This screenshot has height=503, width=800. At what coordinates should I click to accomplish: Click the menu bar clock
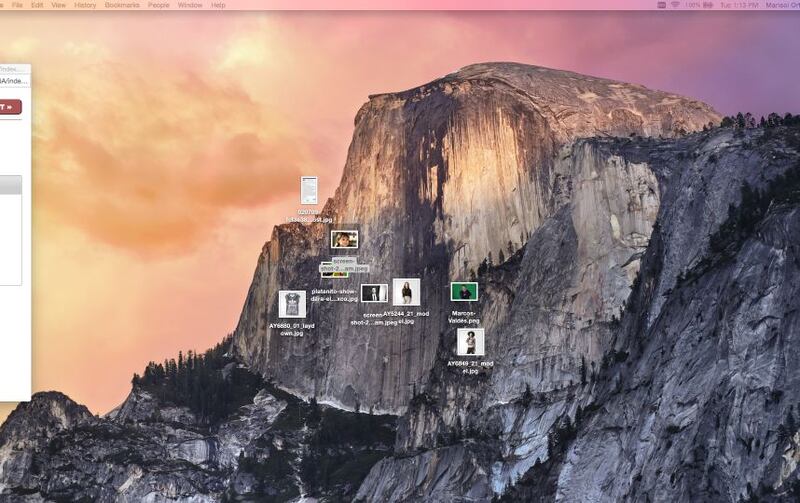739,5
